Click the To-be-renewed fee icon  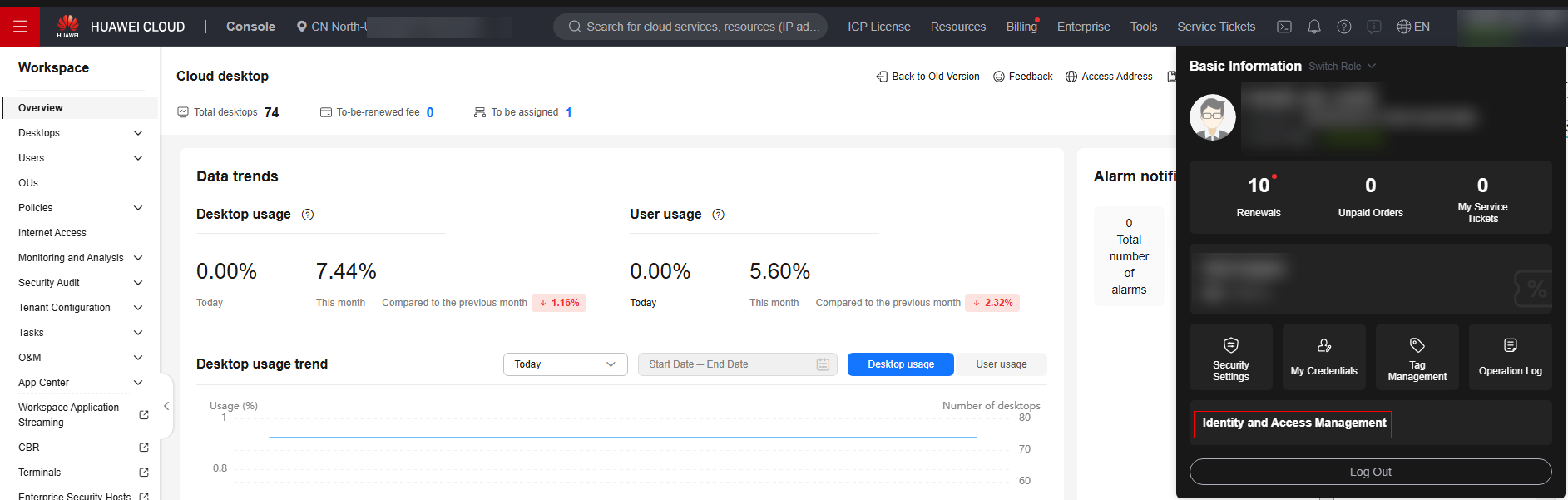[326, 112]
